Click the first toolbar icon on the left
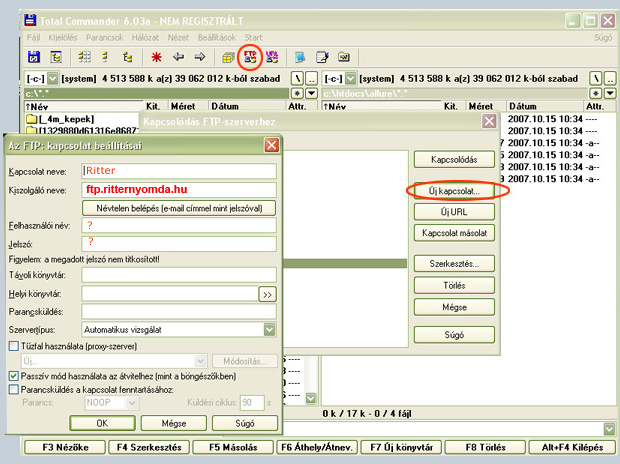 (x=33, y=57)
